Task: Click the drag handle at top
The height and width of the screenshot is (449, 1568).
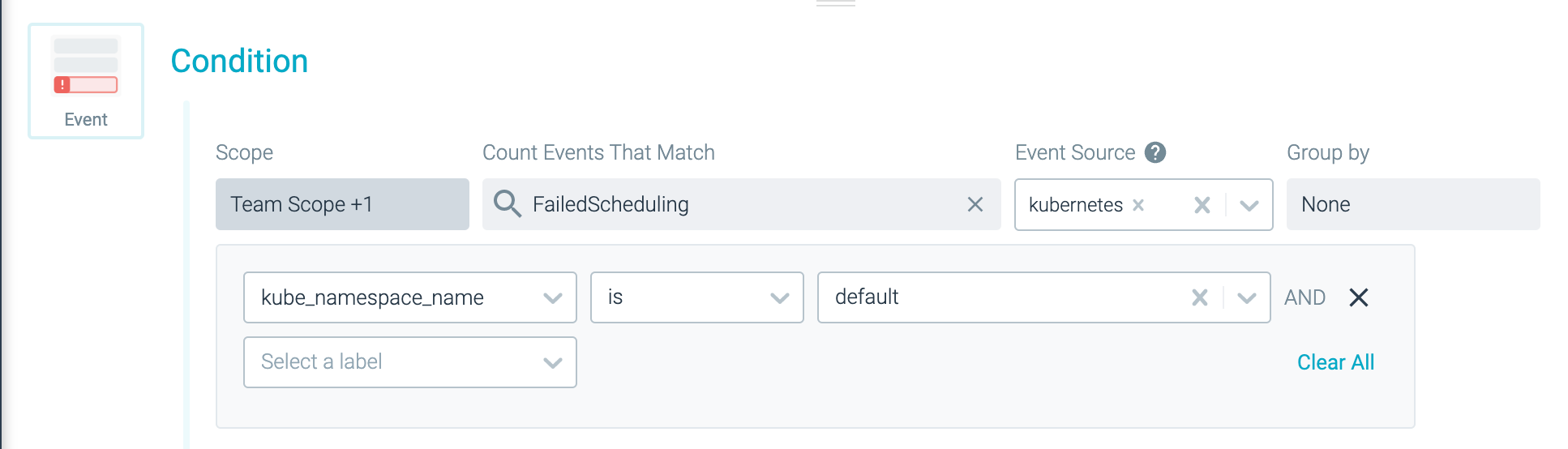Action: click(835, 4)
